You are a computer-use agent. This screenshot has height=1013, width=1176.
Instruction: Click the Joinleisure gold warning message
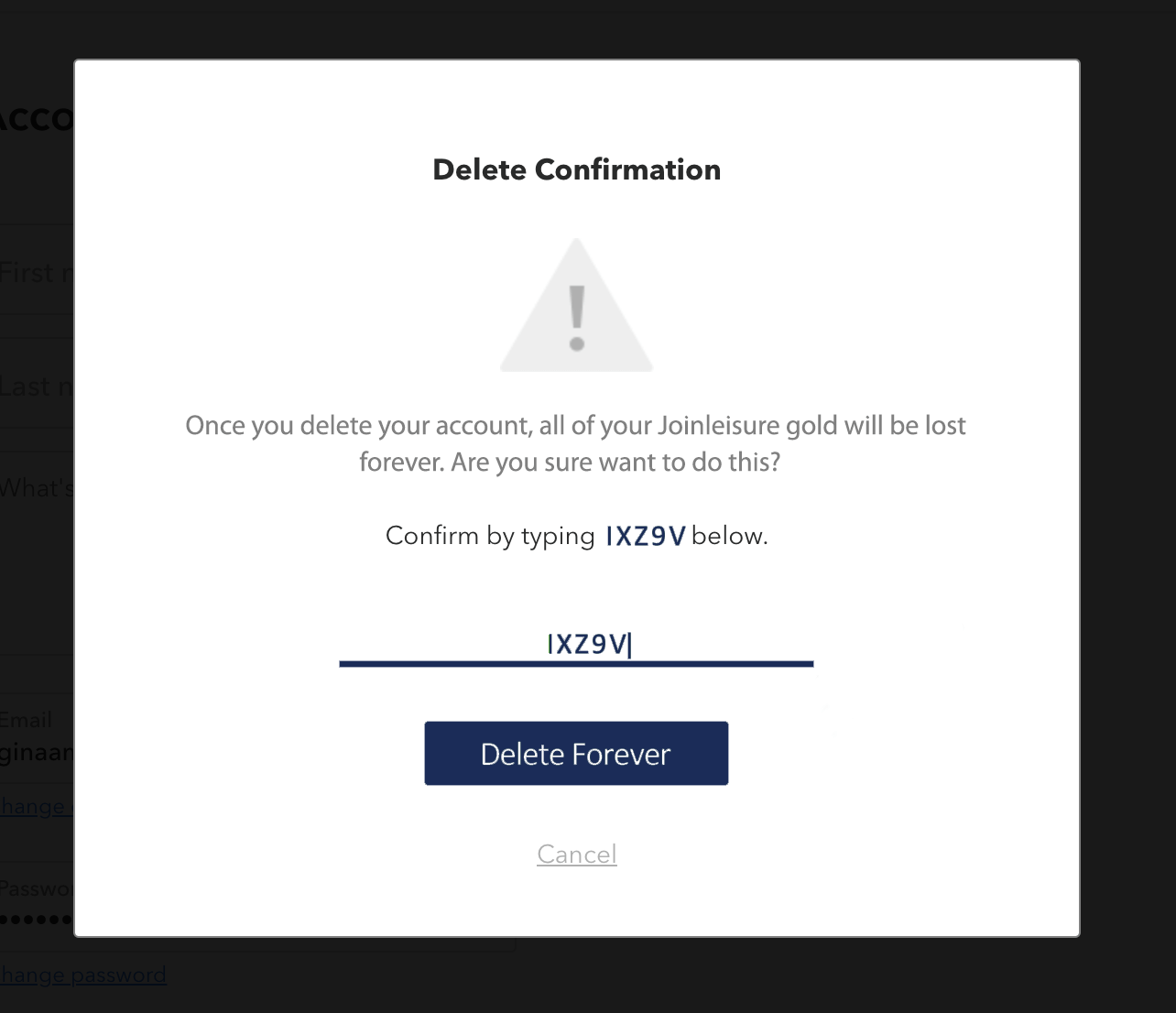[x=575, y=443]
